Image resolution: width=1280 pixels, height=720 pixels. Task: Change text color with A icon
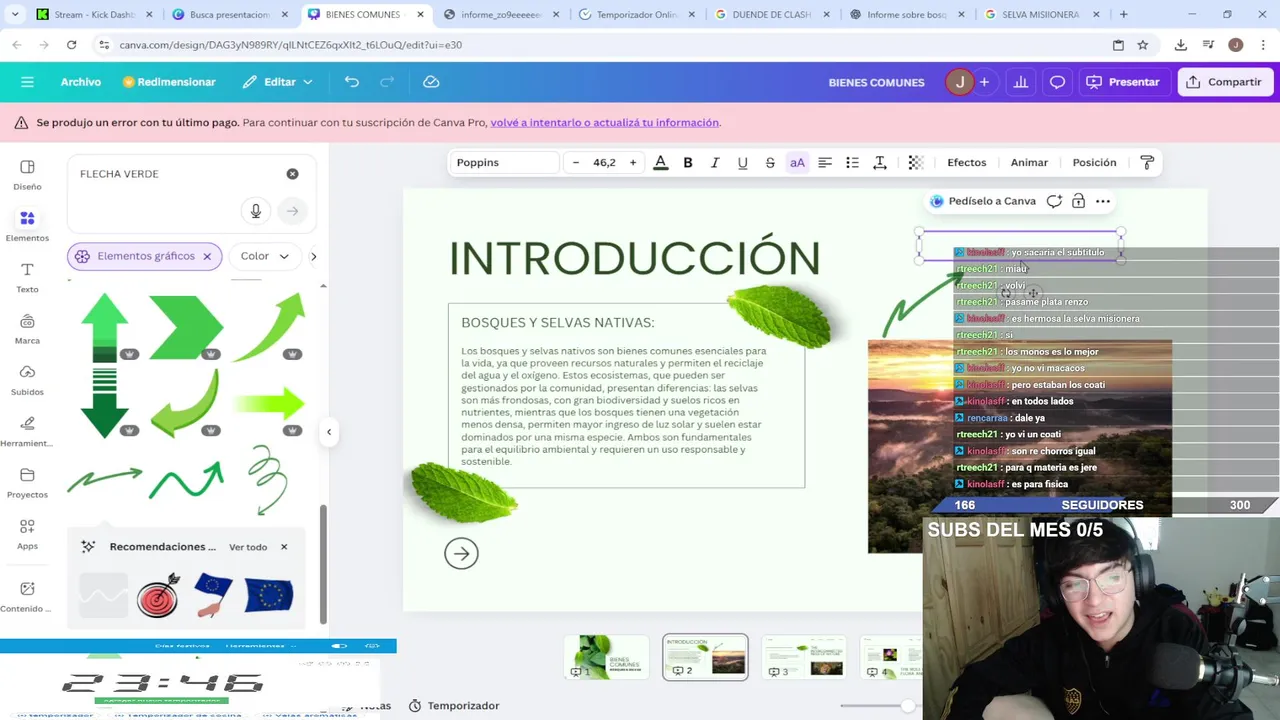coord(660,162)
